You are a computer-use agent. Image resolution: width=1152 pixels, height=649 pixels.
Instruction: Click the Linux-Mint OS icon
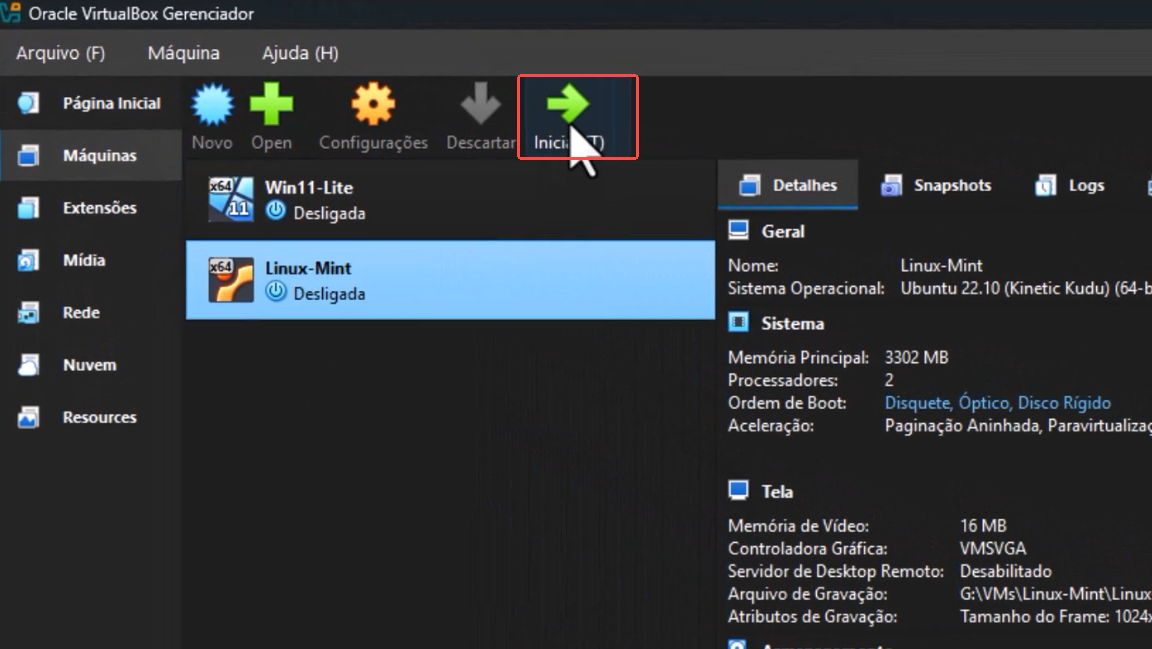231,279
